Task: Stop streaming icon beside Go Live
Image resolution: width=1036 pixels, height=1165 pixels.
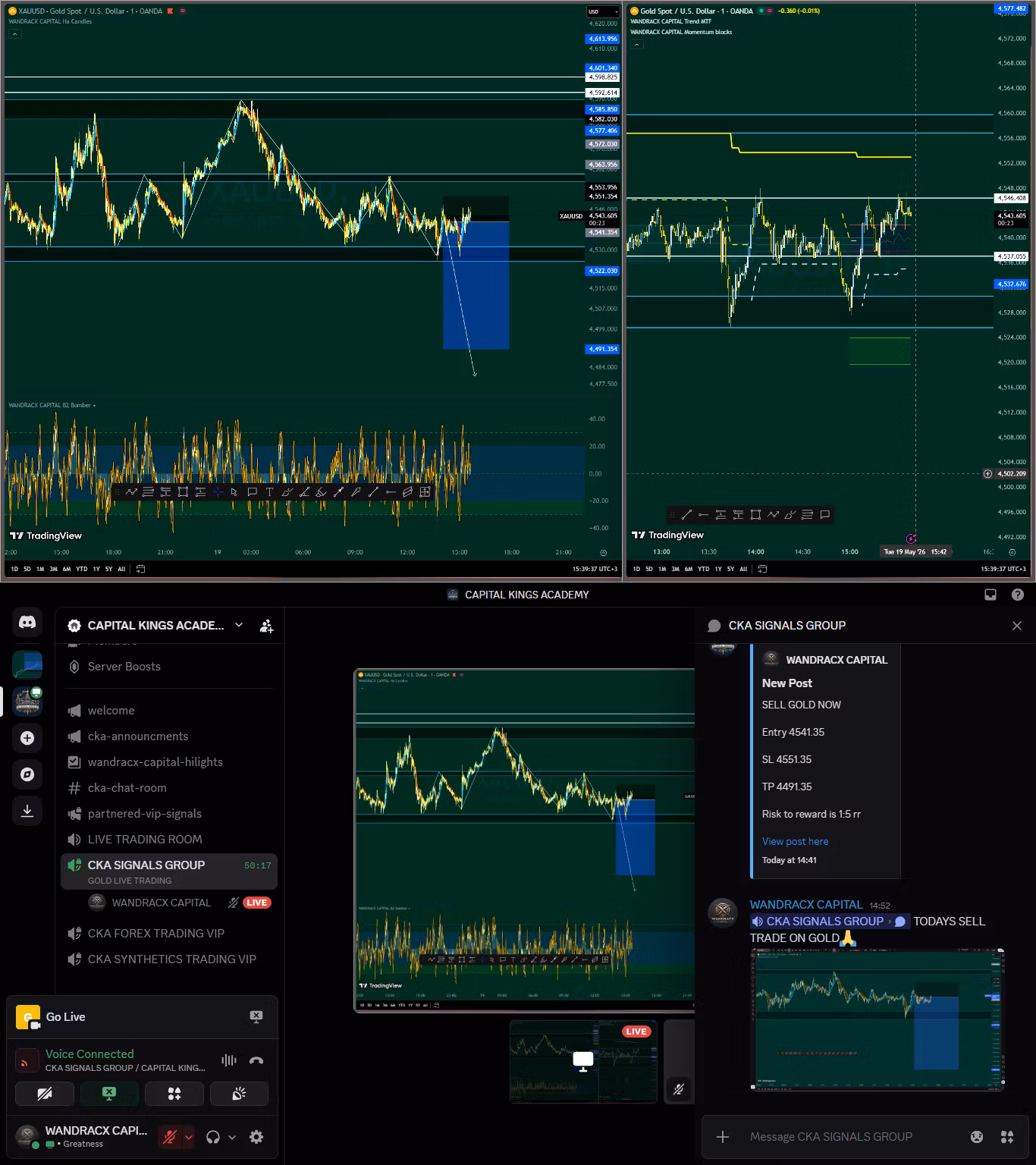Action: (256, 1017)
